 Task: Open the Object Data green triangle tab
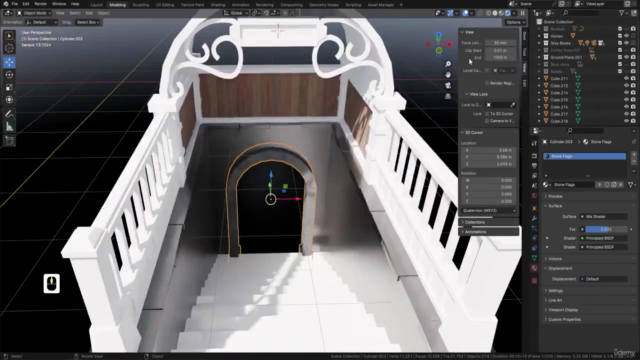(534, 258)
